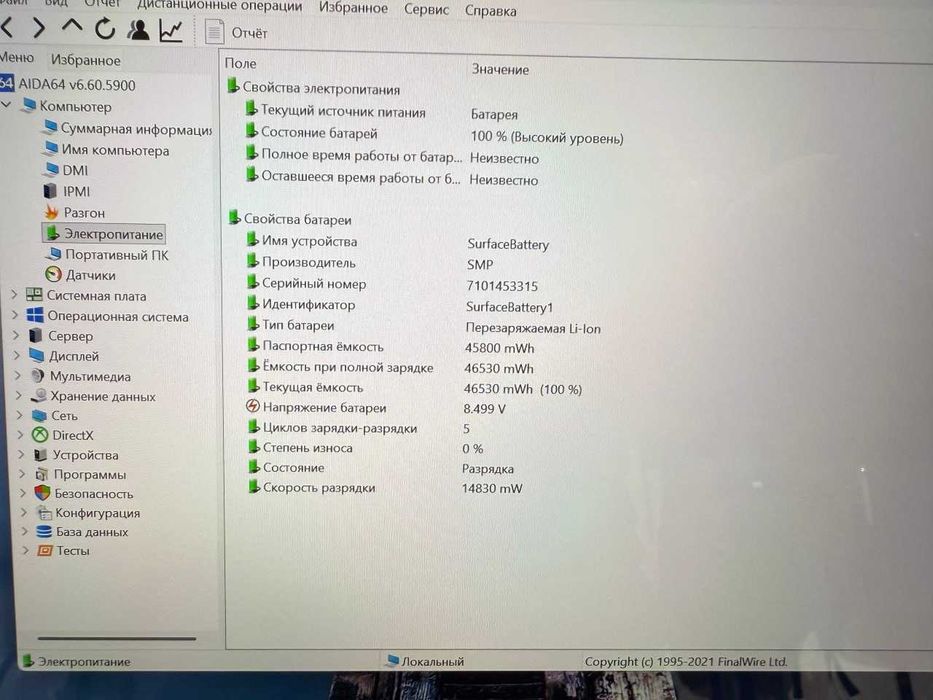
Task: Click the Значение column header
Action: tap(500, 69)
